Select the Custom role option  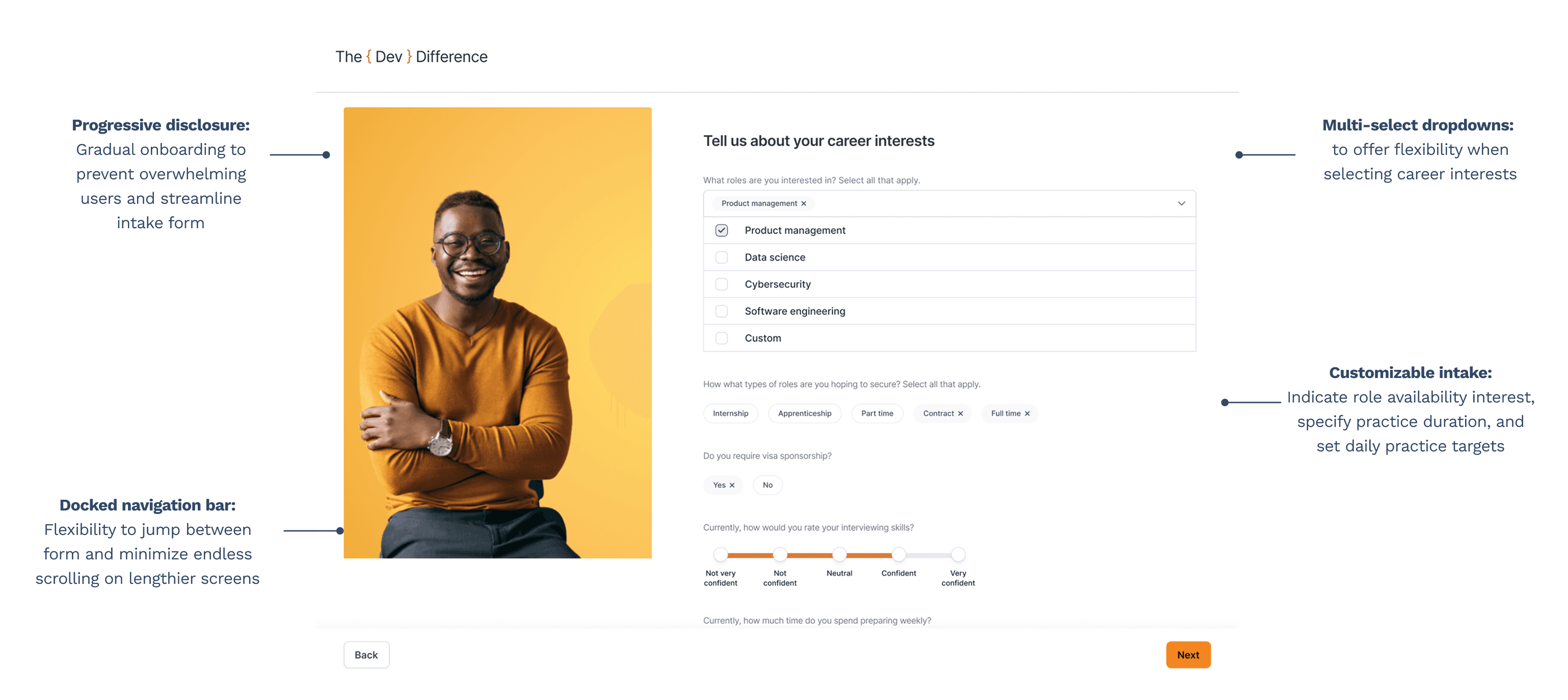tap(949, 338)
